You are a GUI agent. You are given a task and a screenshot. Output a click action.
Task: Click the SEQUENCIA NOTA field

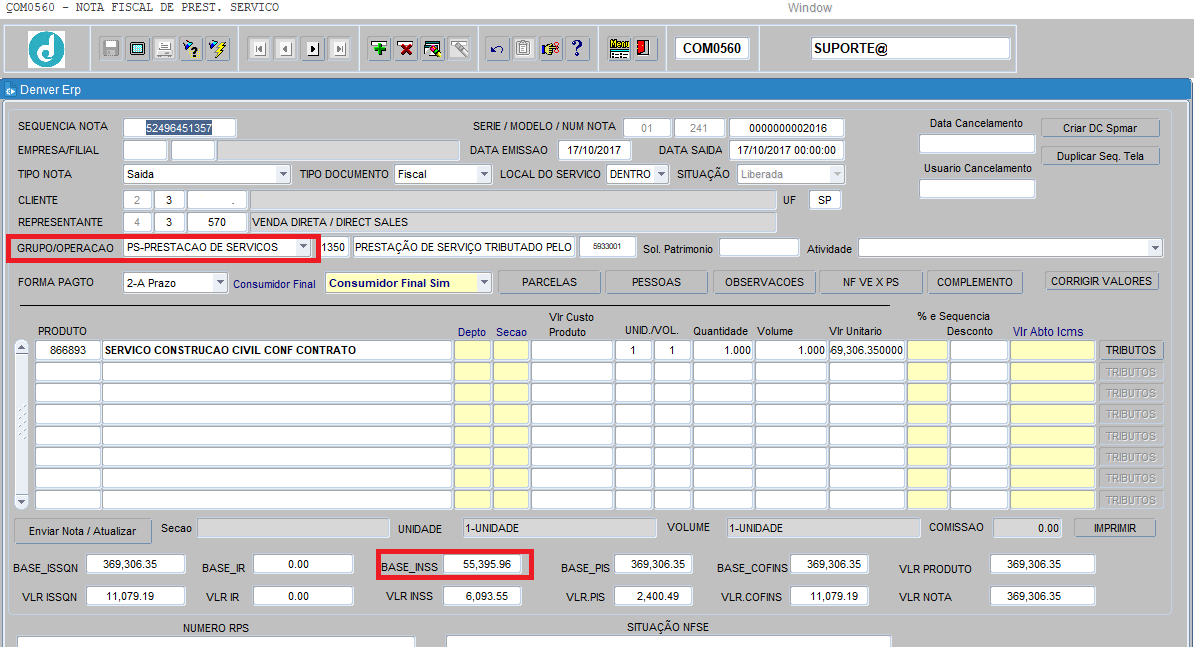point(180,128)
